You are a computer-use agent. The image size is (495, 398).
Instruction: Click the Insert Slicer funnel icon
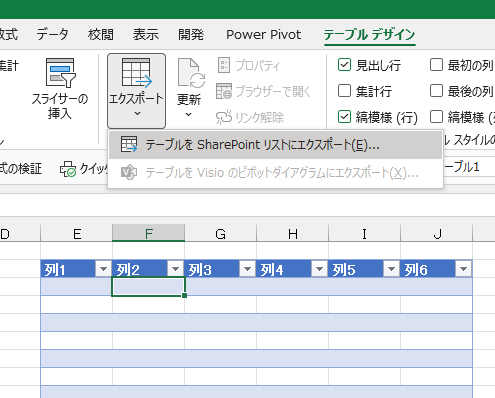click(x=60, y=73)
